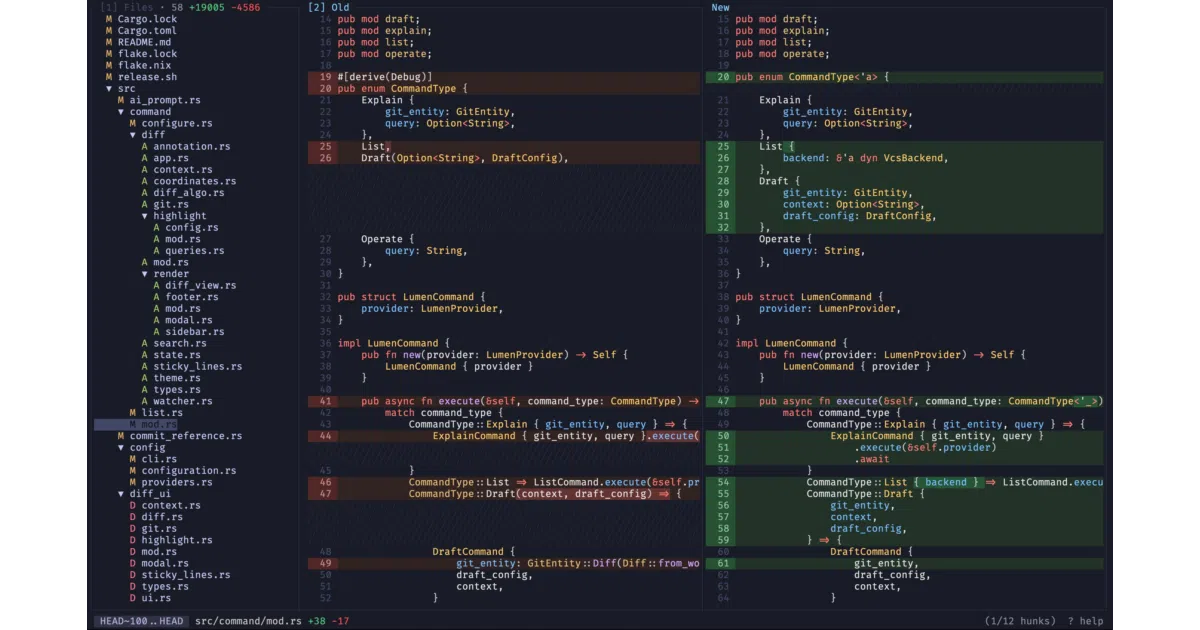
Task: Click the M status marker beside release.sh
Action: [x=109, y=77]
